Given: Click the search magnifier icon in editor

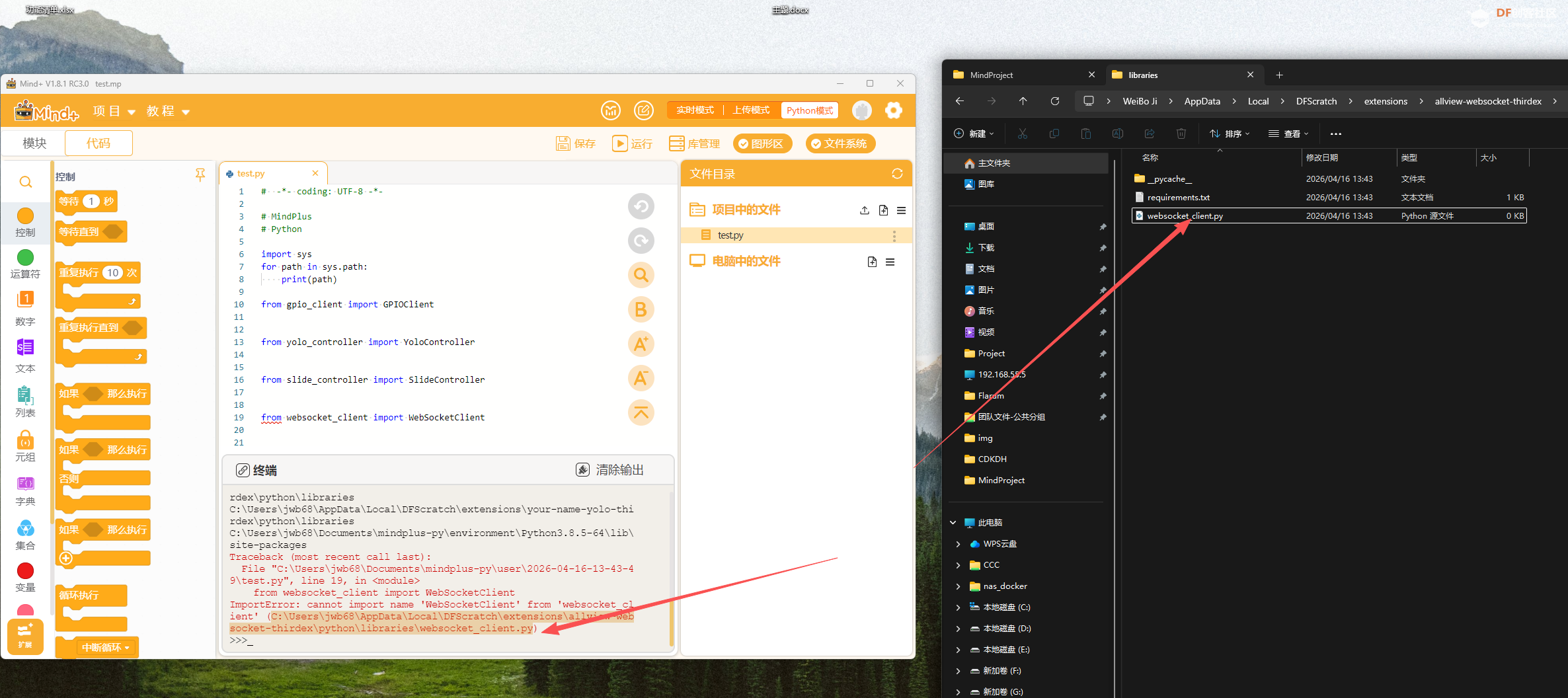Looking at the screenshot, I should click(641, 275).
